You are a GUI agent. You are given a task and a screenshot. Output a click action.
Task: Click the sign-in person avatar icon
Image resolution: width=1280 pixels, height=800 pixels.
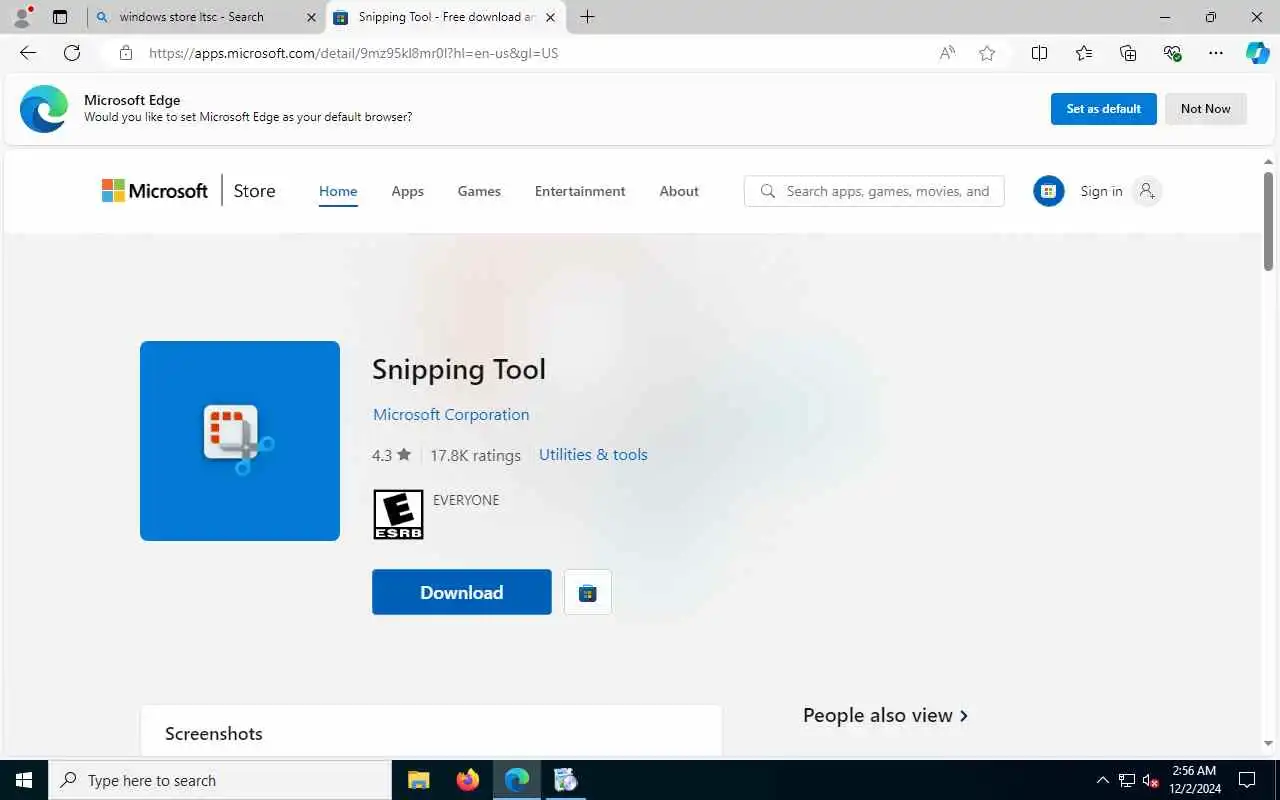[x=1147, y=191]
